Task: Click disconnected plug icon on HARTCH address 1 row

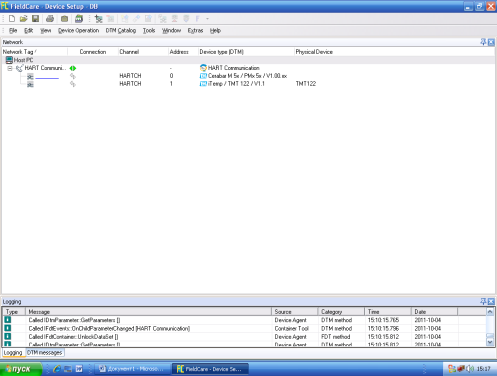Action: 73,84
